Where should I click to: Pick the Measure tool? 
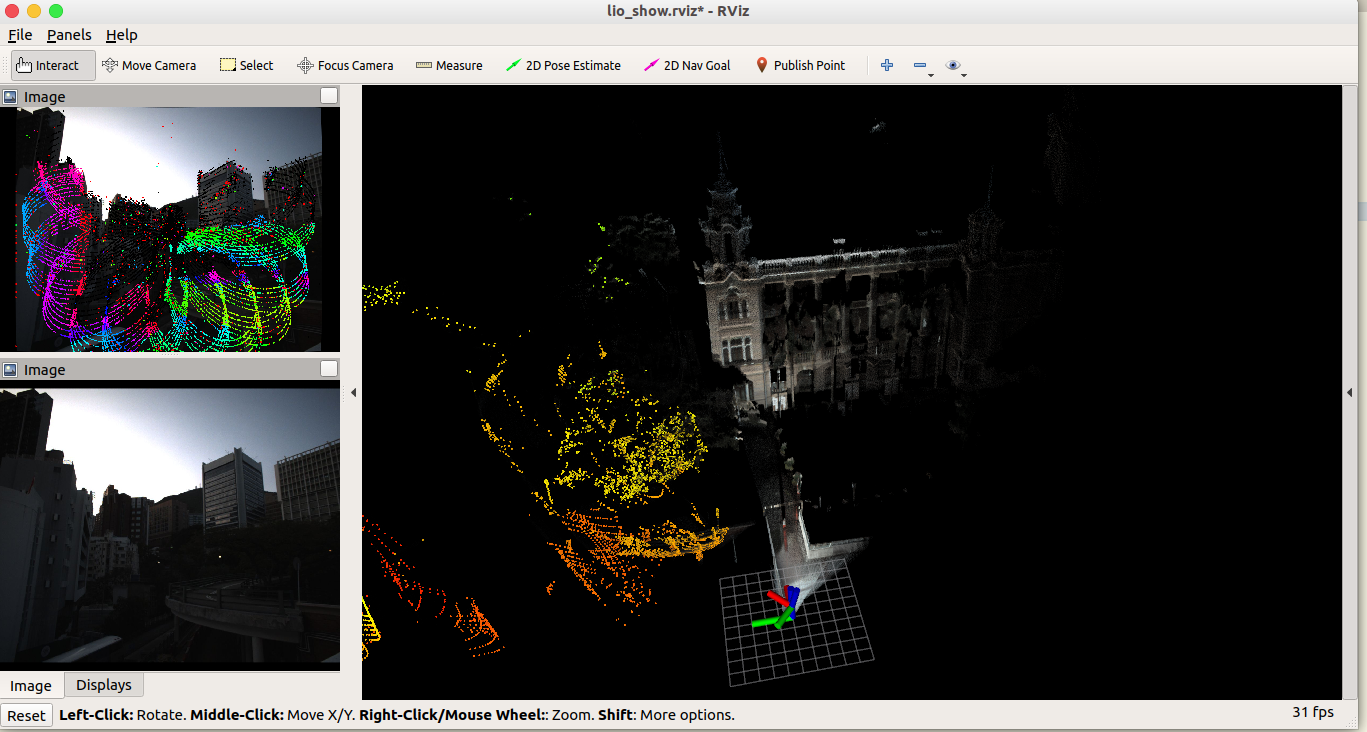point(449,66)
